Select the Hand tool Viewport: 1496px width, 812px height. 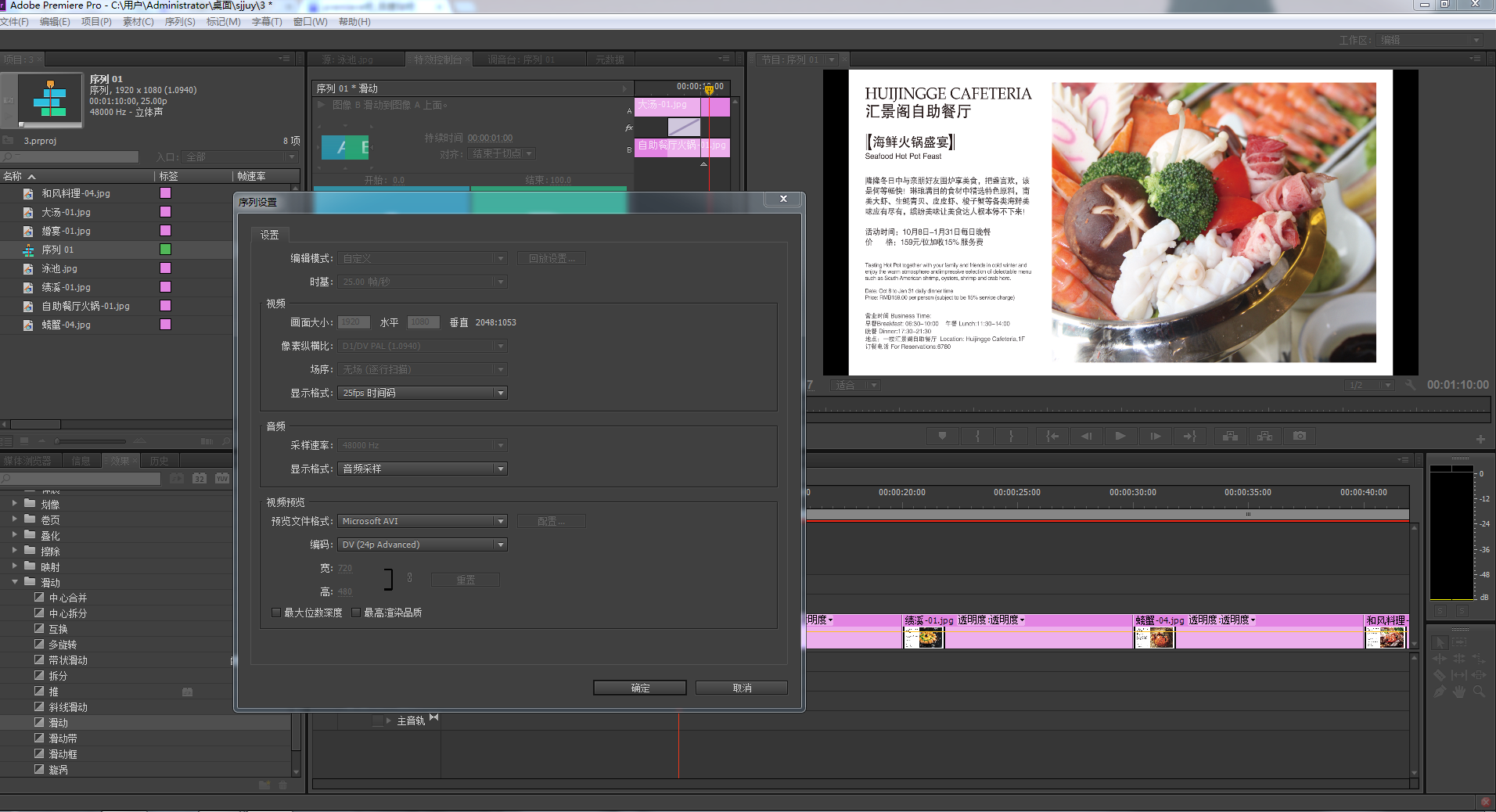click(x=1459, y=692)
